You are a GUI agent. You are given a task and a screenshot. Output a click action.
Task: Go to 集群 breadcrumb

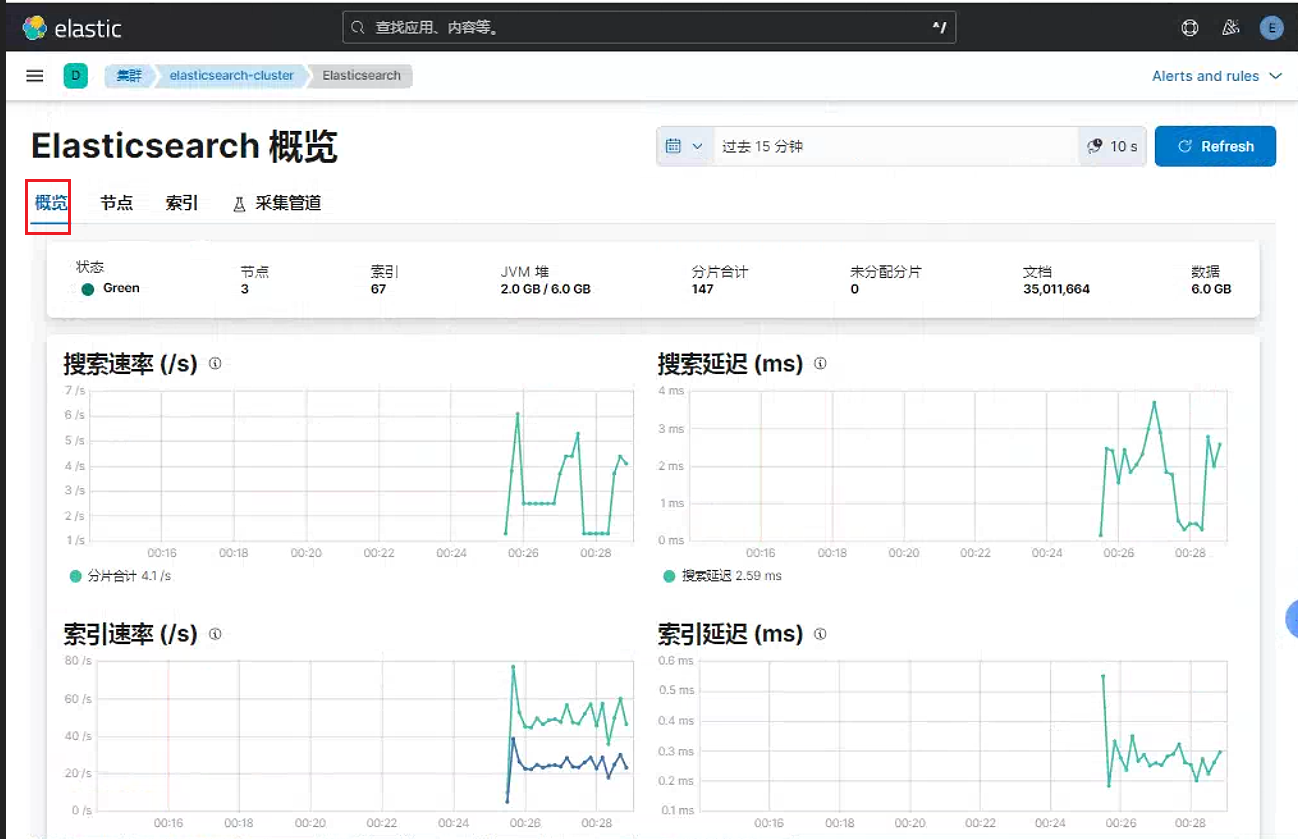pos(129,76)
